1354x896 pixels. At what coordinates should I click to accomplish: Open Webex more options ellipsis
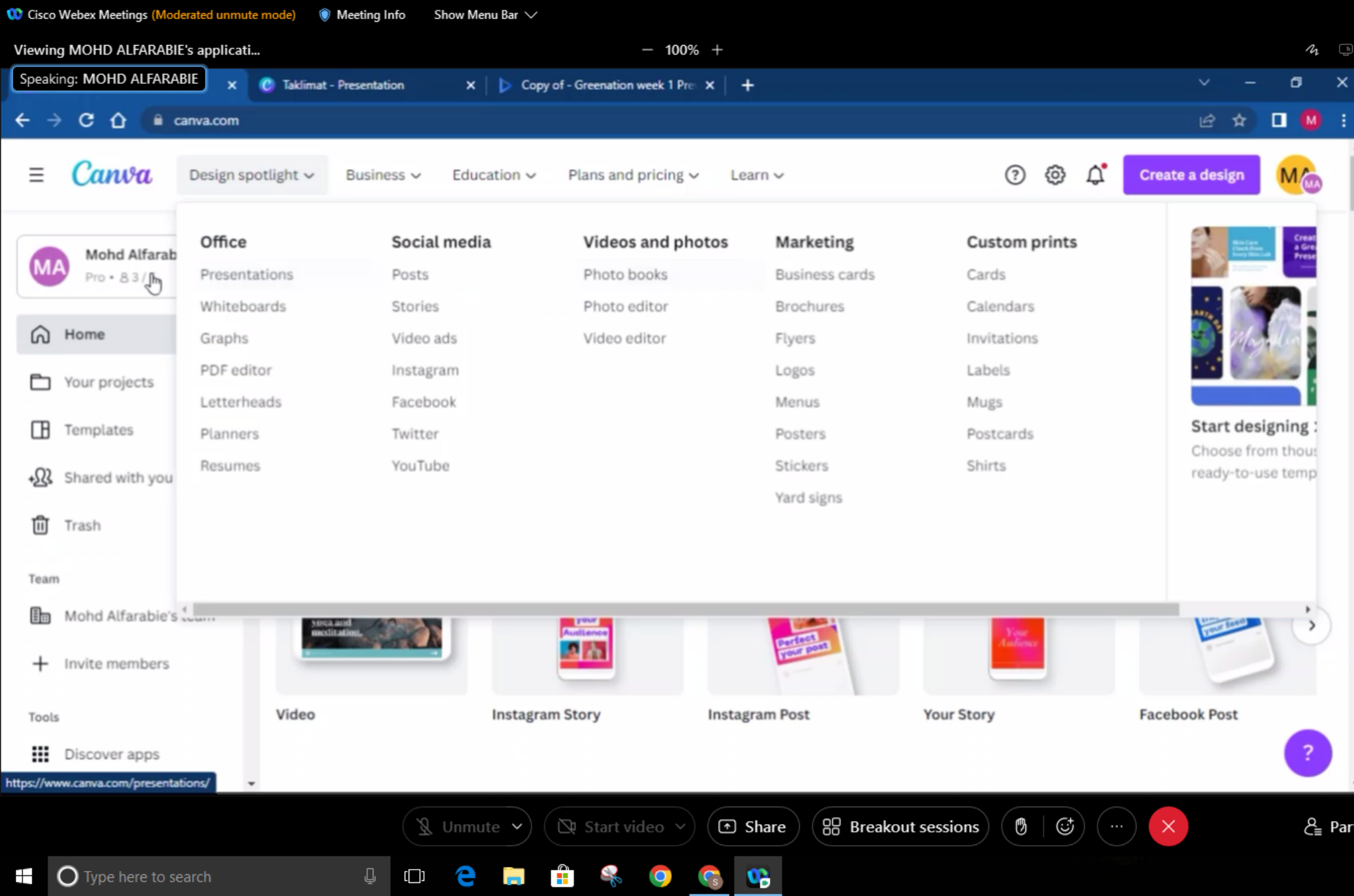click(x=1117, y=827)
